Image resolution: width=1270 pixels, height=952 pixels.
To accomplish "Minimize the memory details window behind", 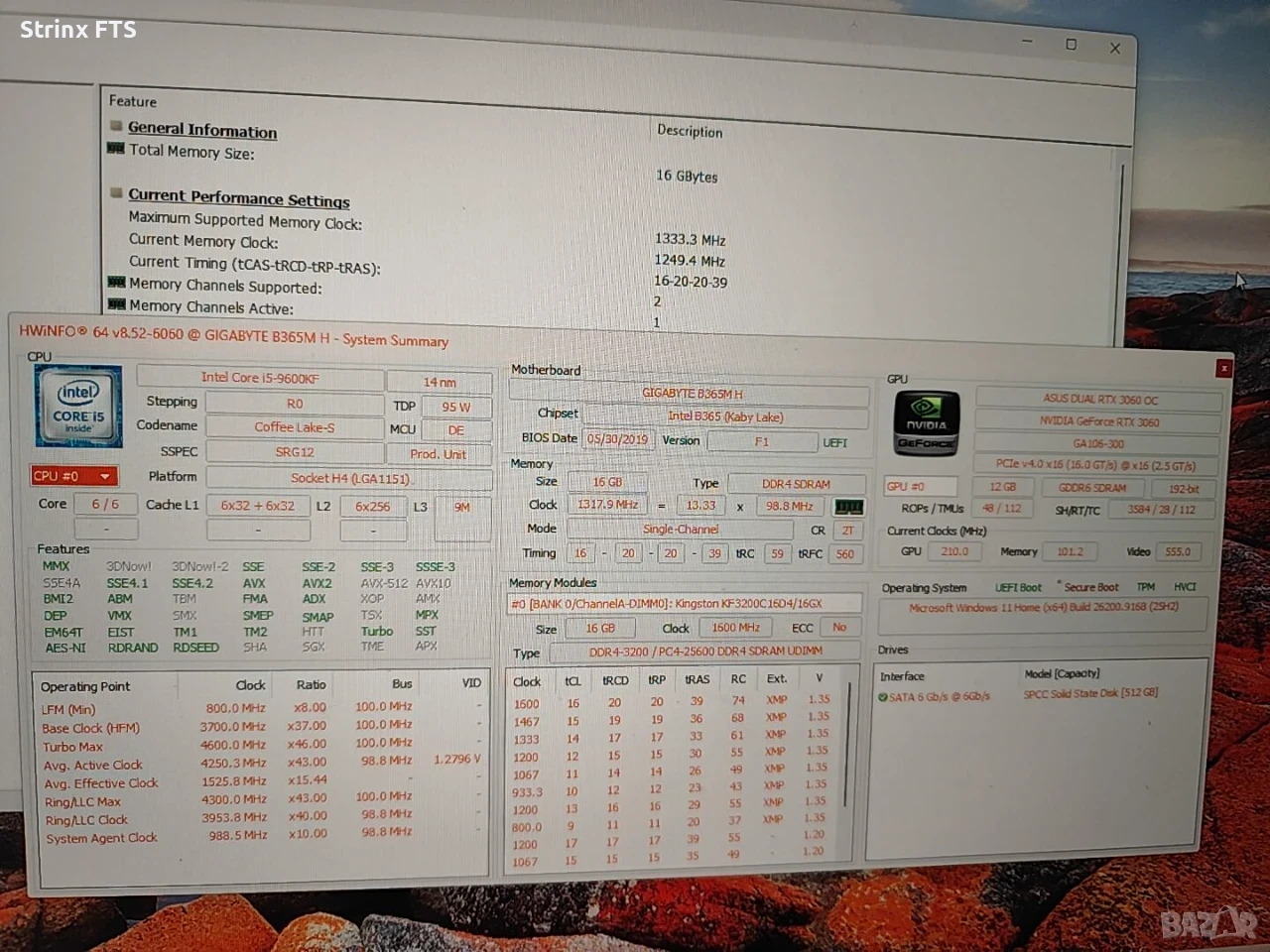I will [x=1027, y=42].
